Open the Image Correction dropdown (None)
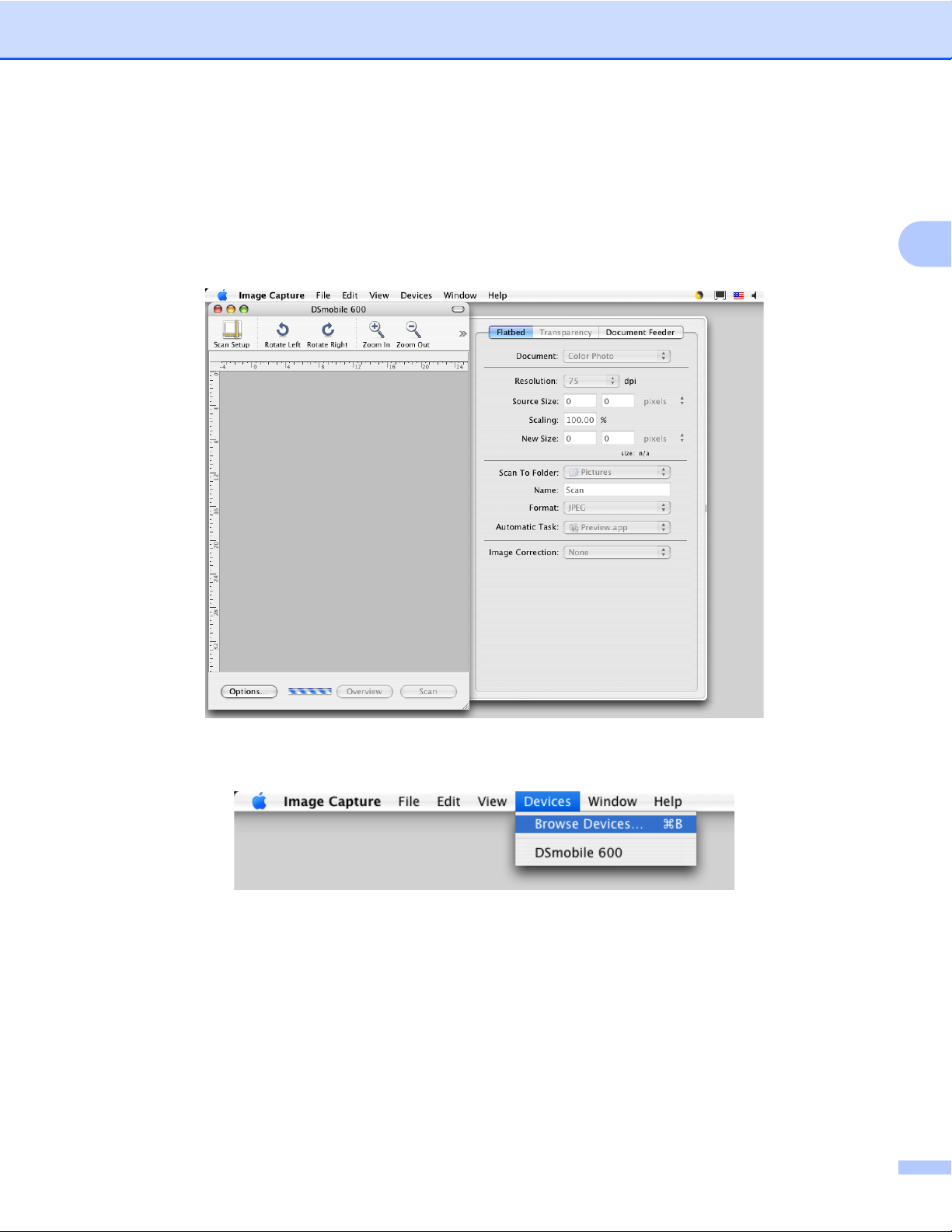952x1232 pixels. 616,552
